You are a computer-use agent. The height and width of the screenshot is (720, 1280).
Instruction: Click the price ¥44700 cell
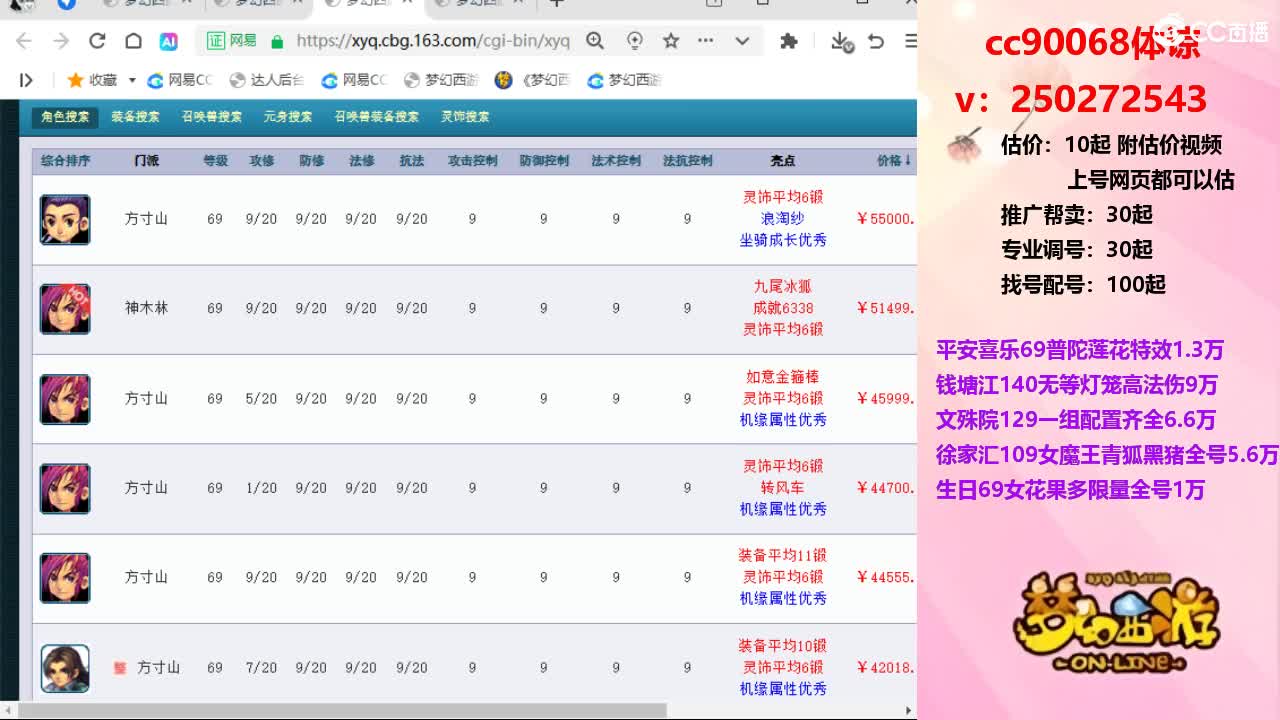point(886,488)
